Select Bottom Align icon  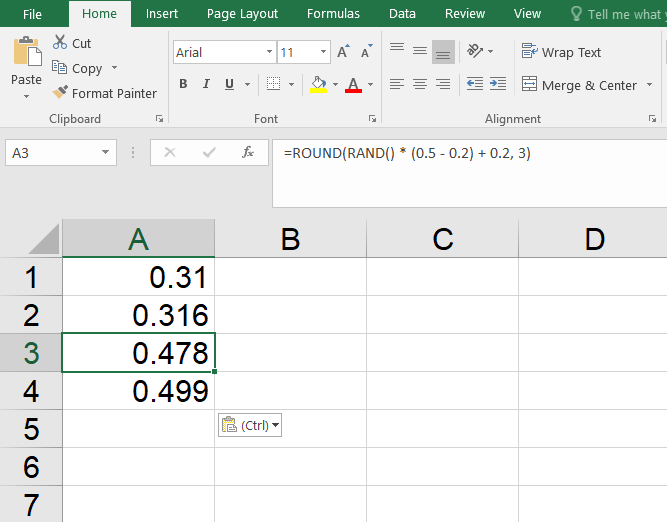pyautogui.click(x=443, y=52)
